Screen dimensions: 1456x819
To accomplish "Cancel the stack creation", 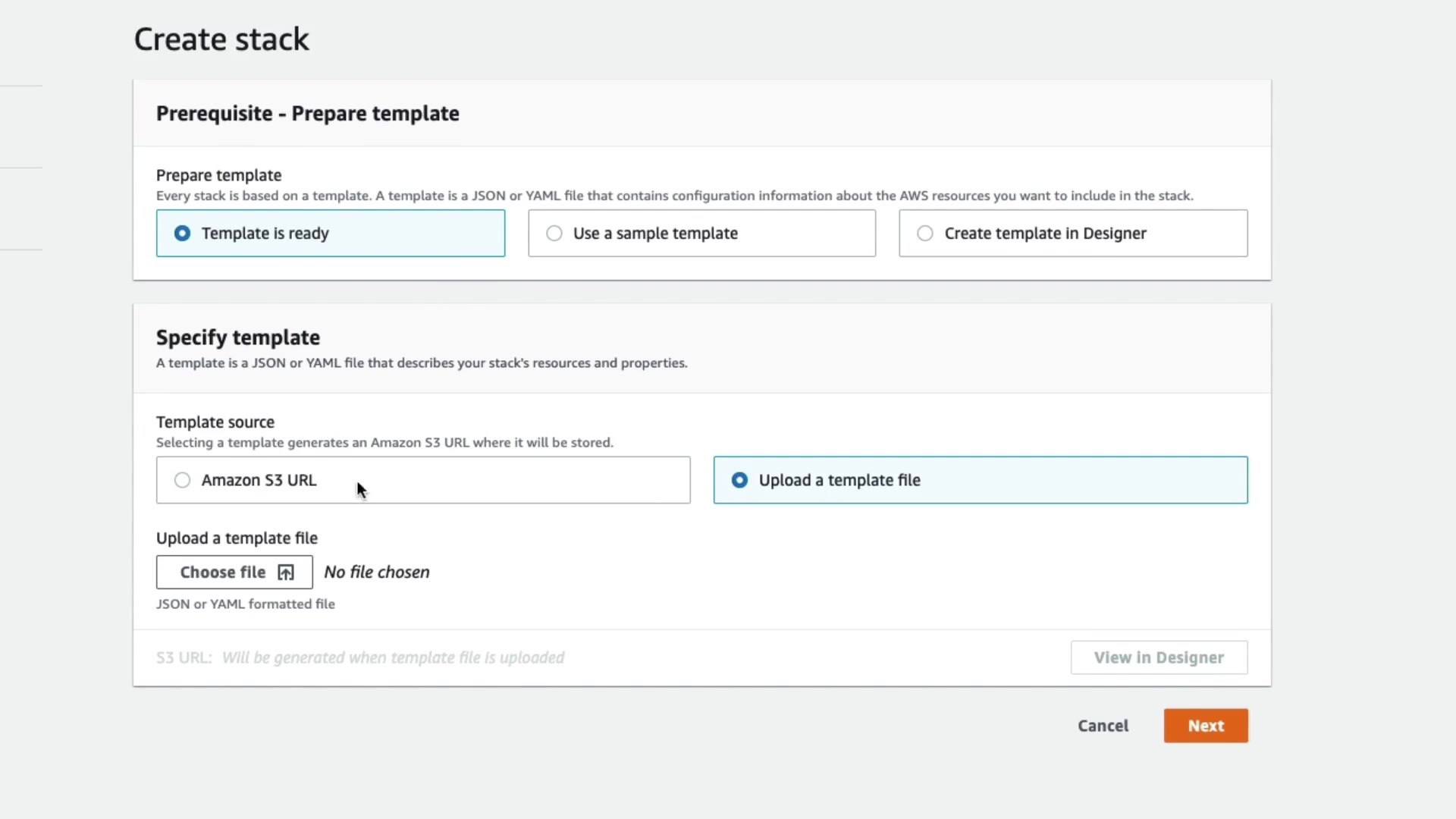I will point(1103,726).
